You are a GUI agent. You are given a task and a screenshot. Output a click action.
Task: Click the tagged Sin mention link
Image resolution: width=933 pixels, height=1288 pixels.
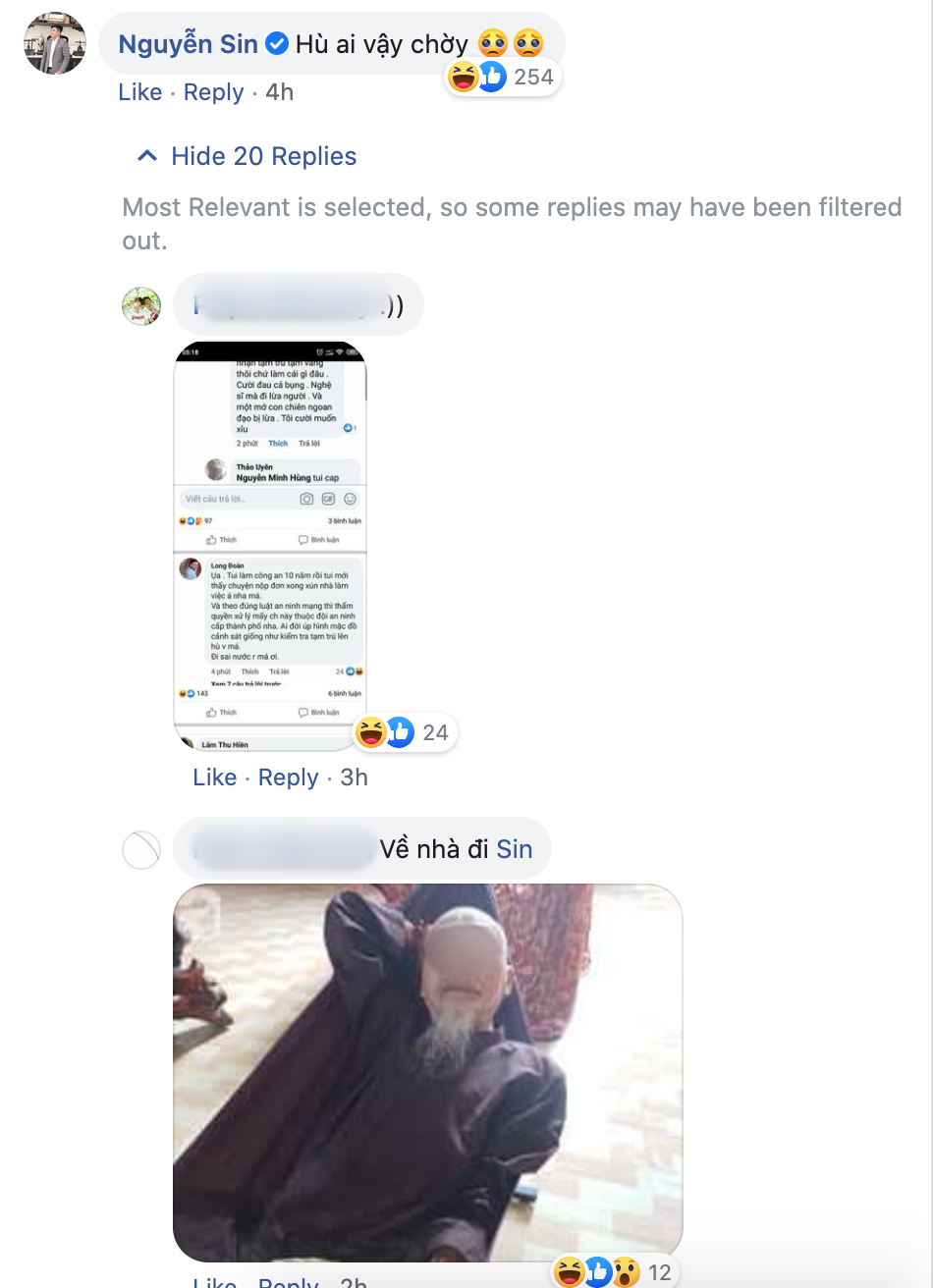pos(515,848)
